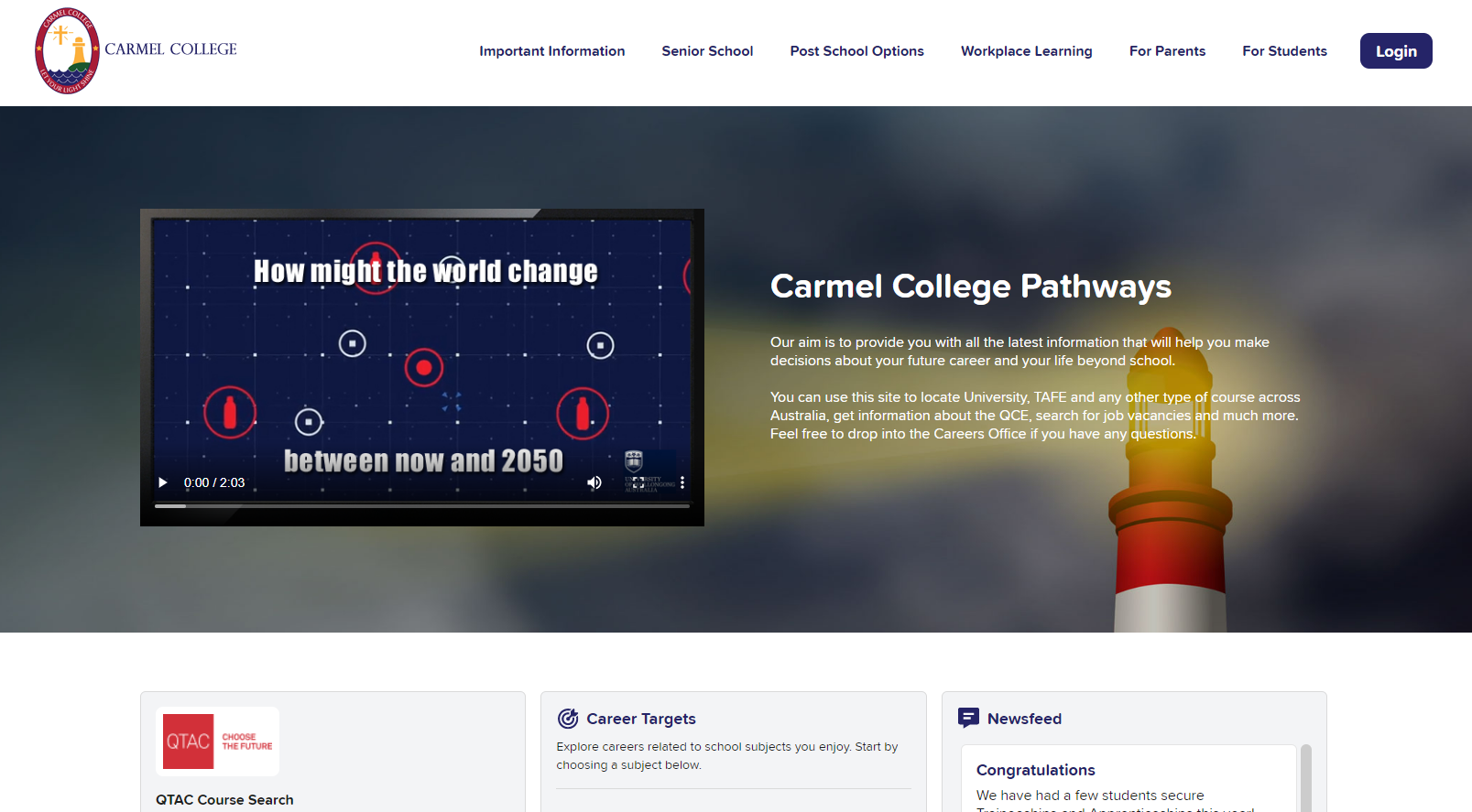This screenshot has height=812, width=1472.
Task: Click the Newsfeed panel scrollbar
Action: (1305, 778)
